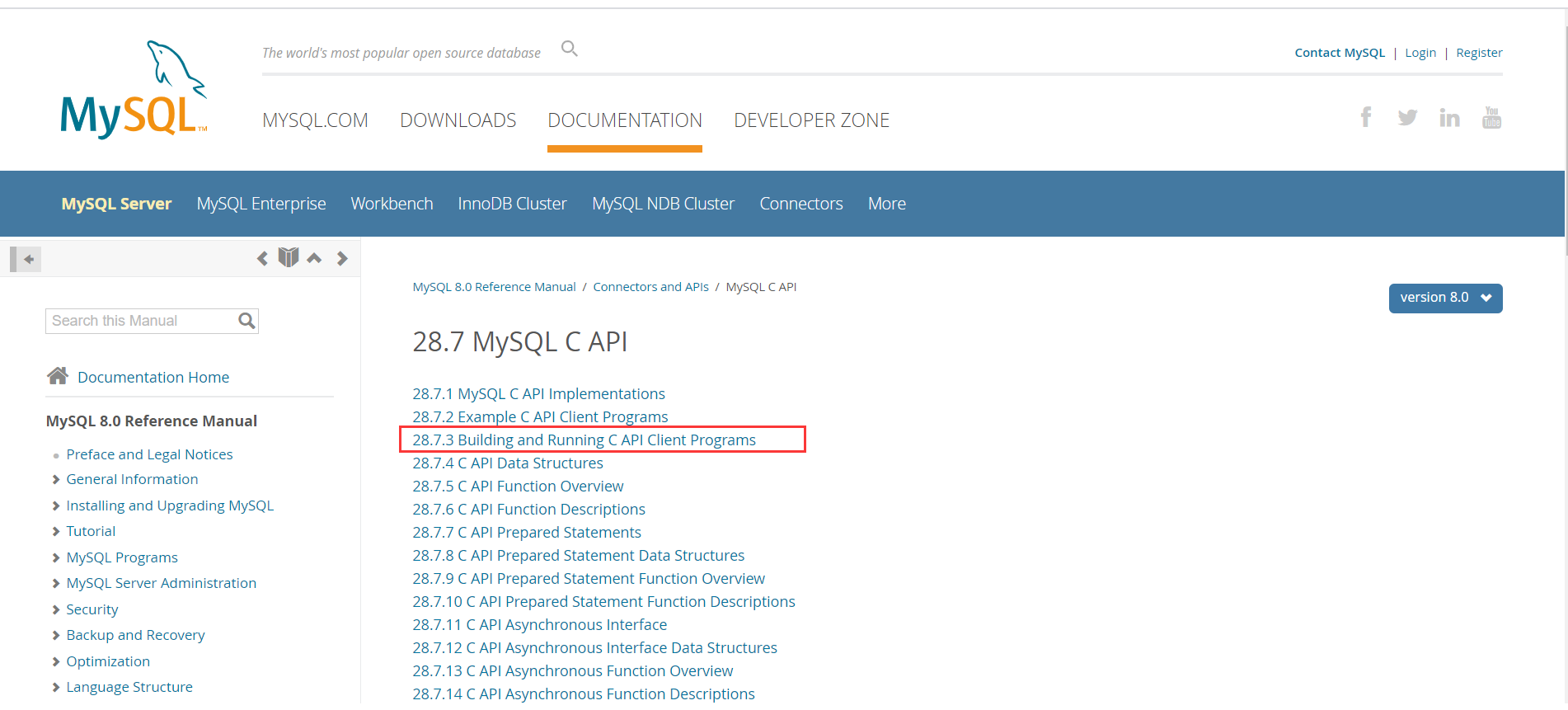Click the manual search magnifier button
Viewport: 1568px width, 710px height.
[246, 321]
